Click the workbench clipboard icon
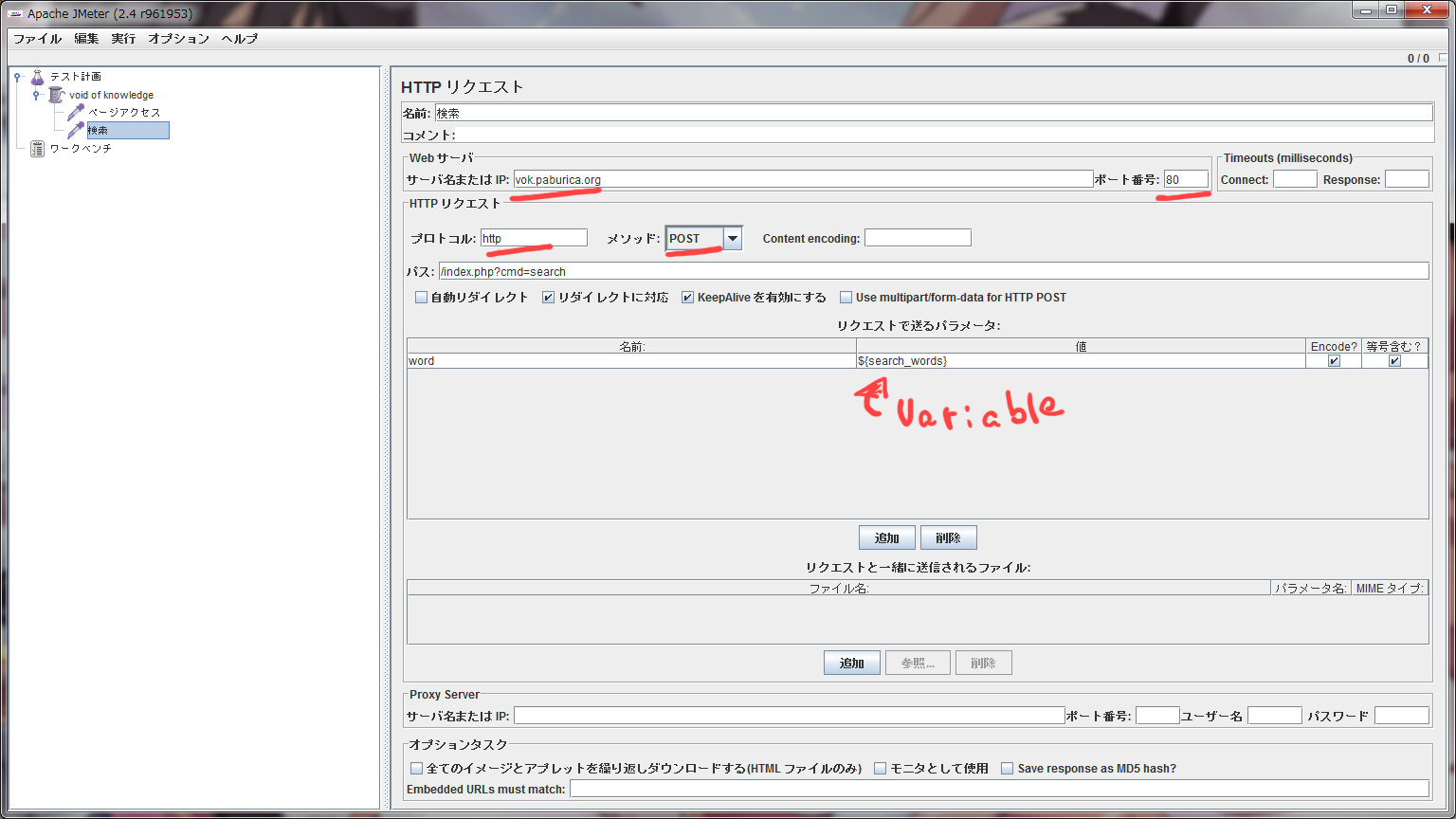Image resolution: width=1456 pixels, height=819 pixels. pos(37,148)
